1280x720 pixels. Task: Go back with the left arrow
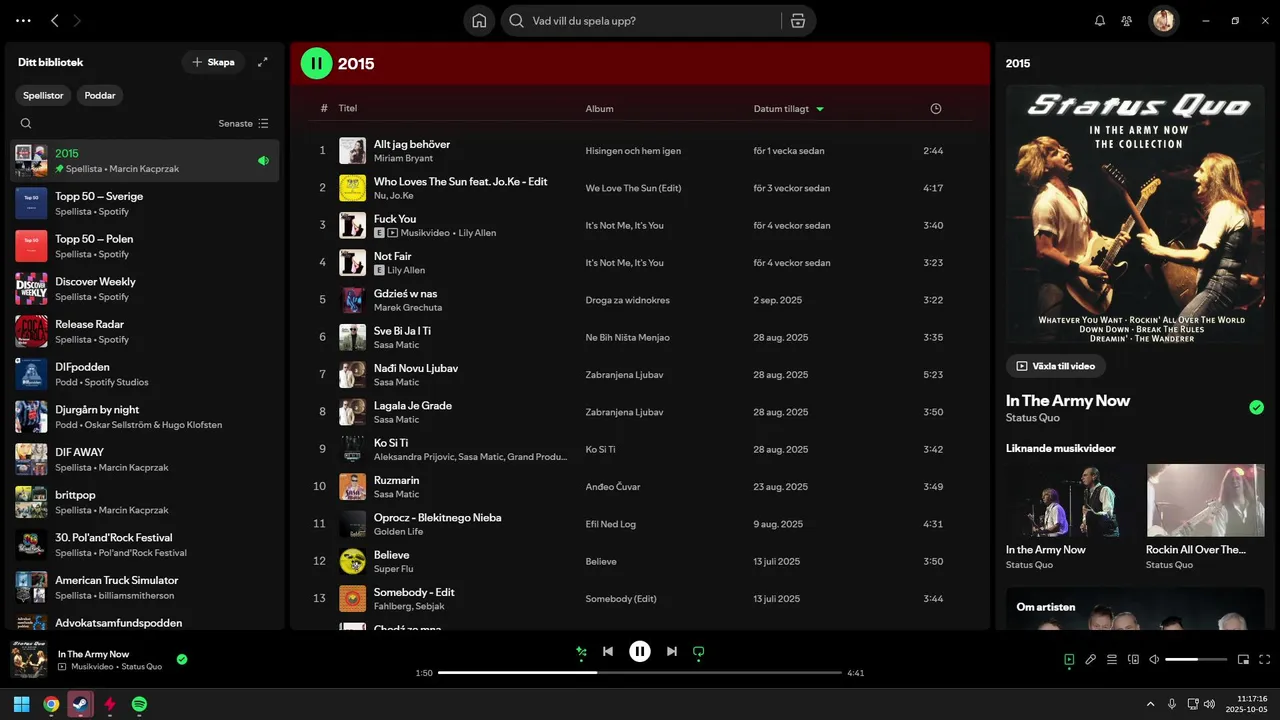(55, 21)
